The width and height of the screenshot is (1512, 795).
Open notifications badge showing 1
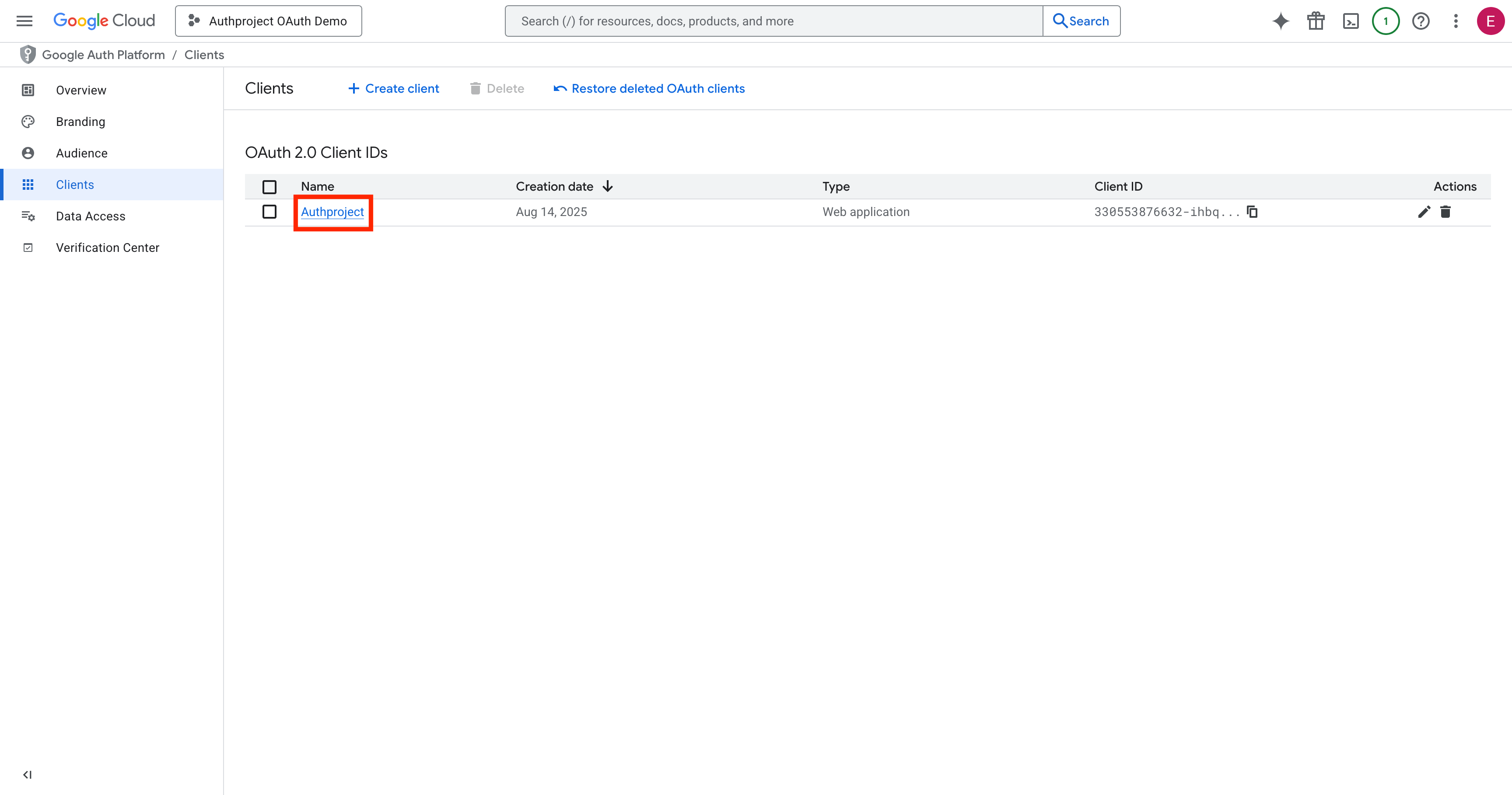[x=1386, y=21]
